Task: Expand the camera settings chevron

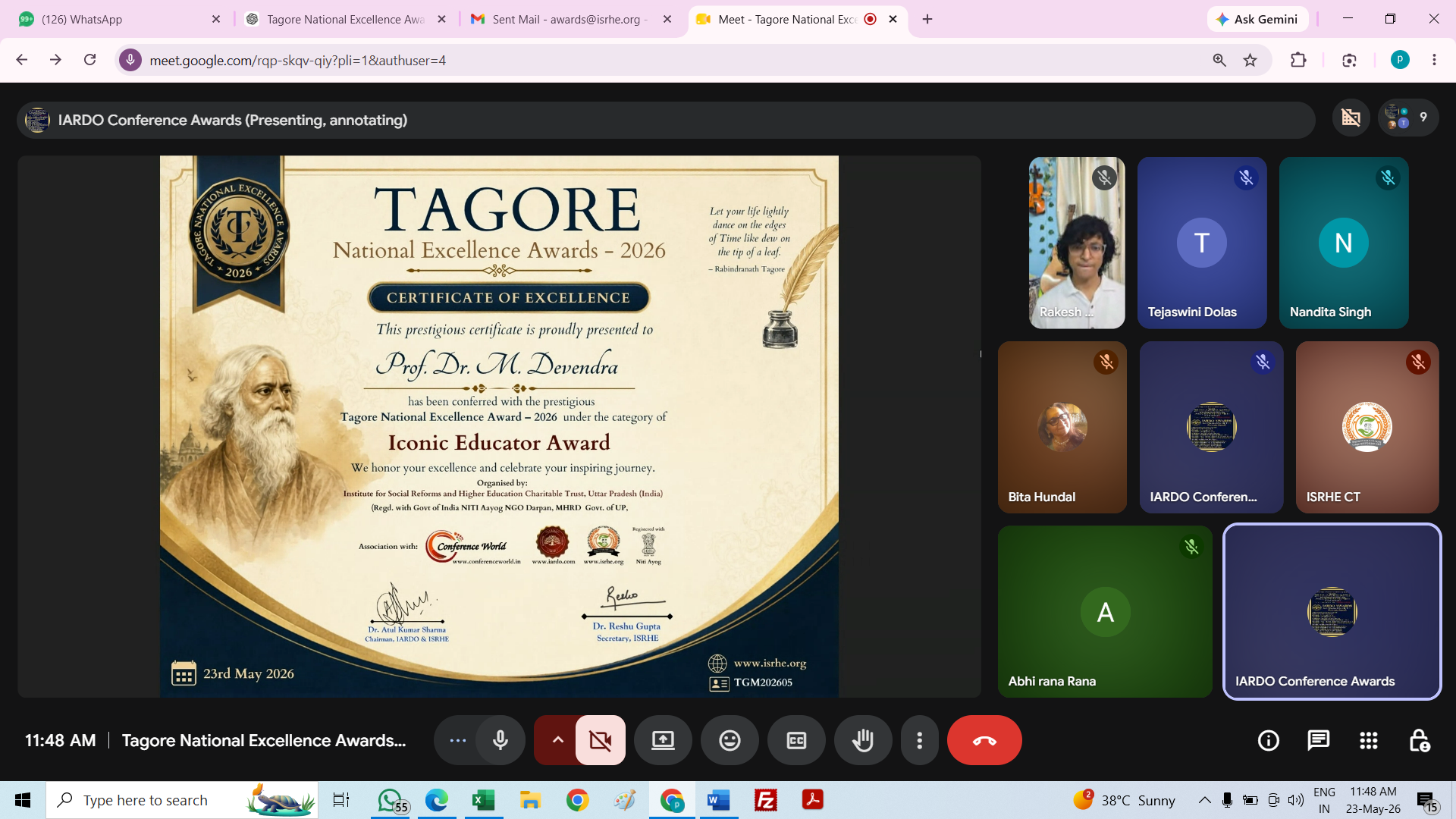Action: point(557,740)
